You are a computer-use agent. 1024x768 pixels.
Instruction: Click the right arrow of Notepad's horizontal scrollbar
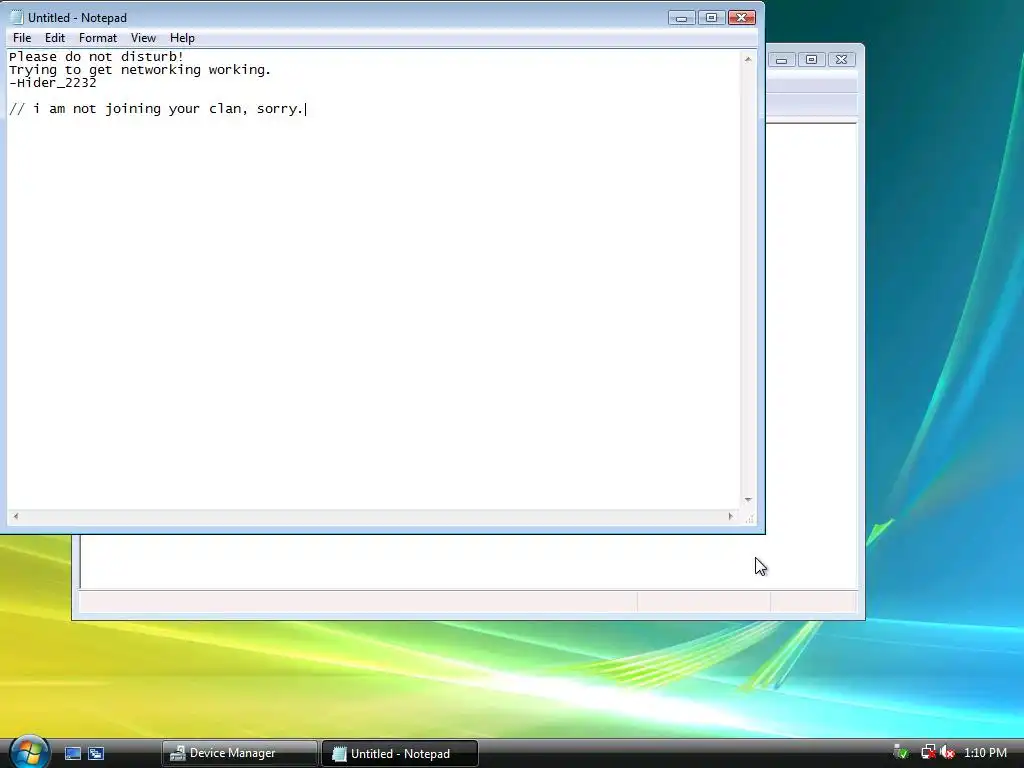[x=731, y=517]
